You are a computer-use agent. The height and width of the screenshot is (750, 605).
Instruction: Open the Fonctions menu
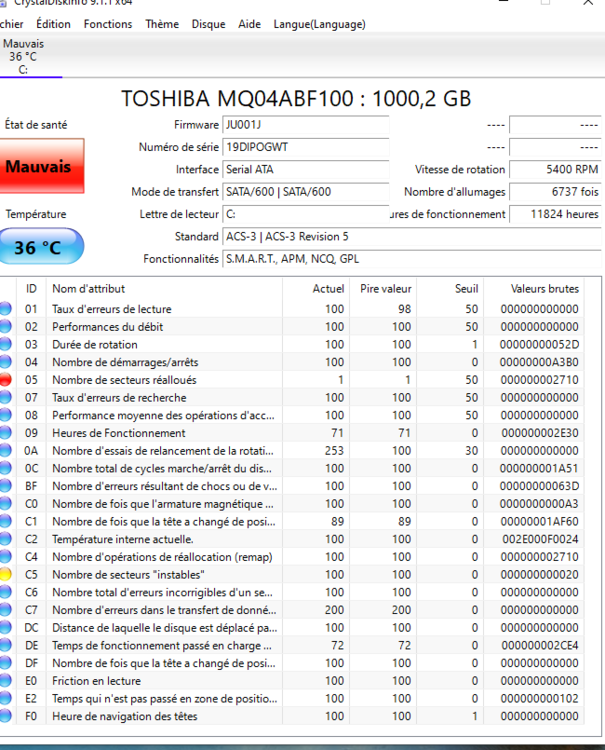(x=108, y=24)
